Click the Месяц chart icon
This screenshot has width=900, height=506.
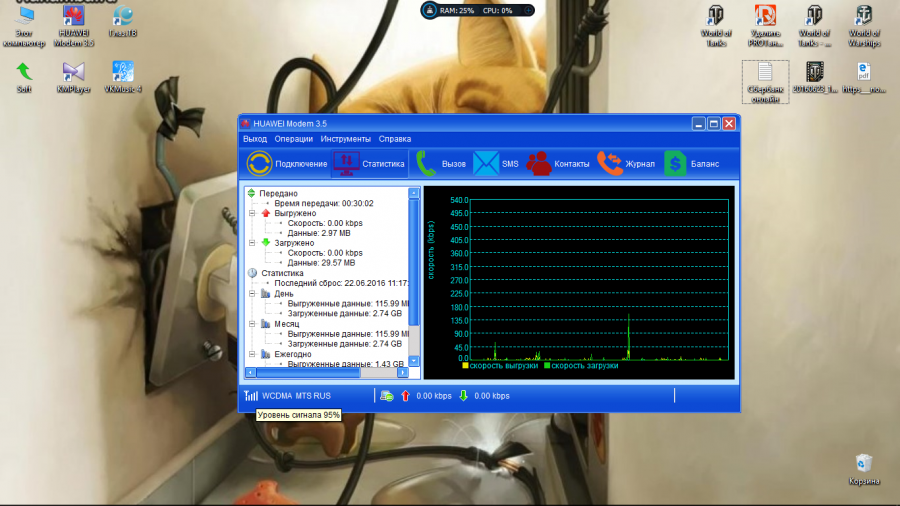click(266, 324)
